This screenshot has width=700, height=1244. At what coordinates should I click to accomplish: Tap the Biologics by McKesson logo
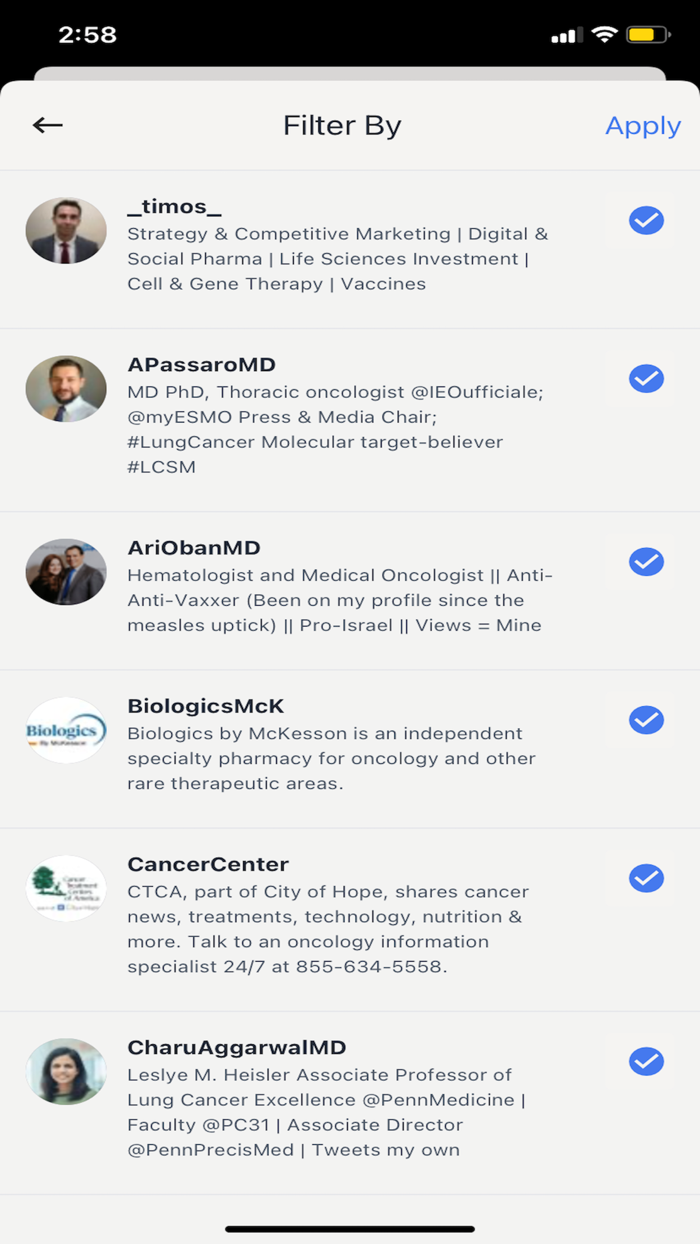(x=66, y=731)
